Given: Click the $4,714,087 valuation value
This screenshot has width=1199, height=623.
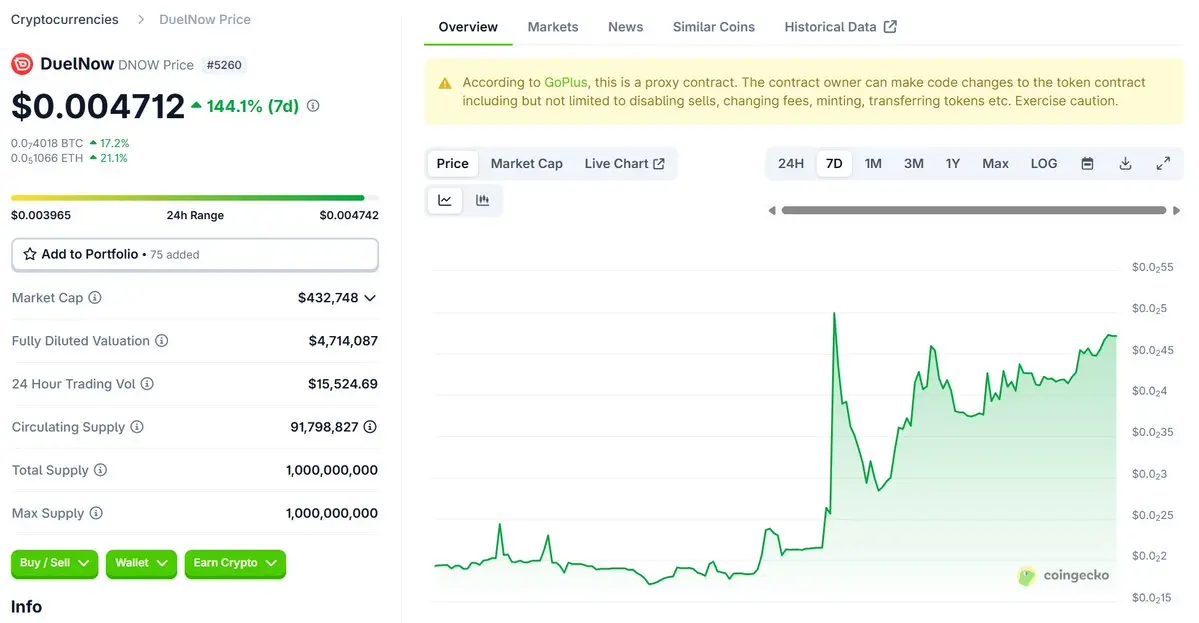Looking at the screenshot, I should (x=343, y=341).
